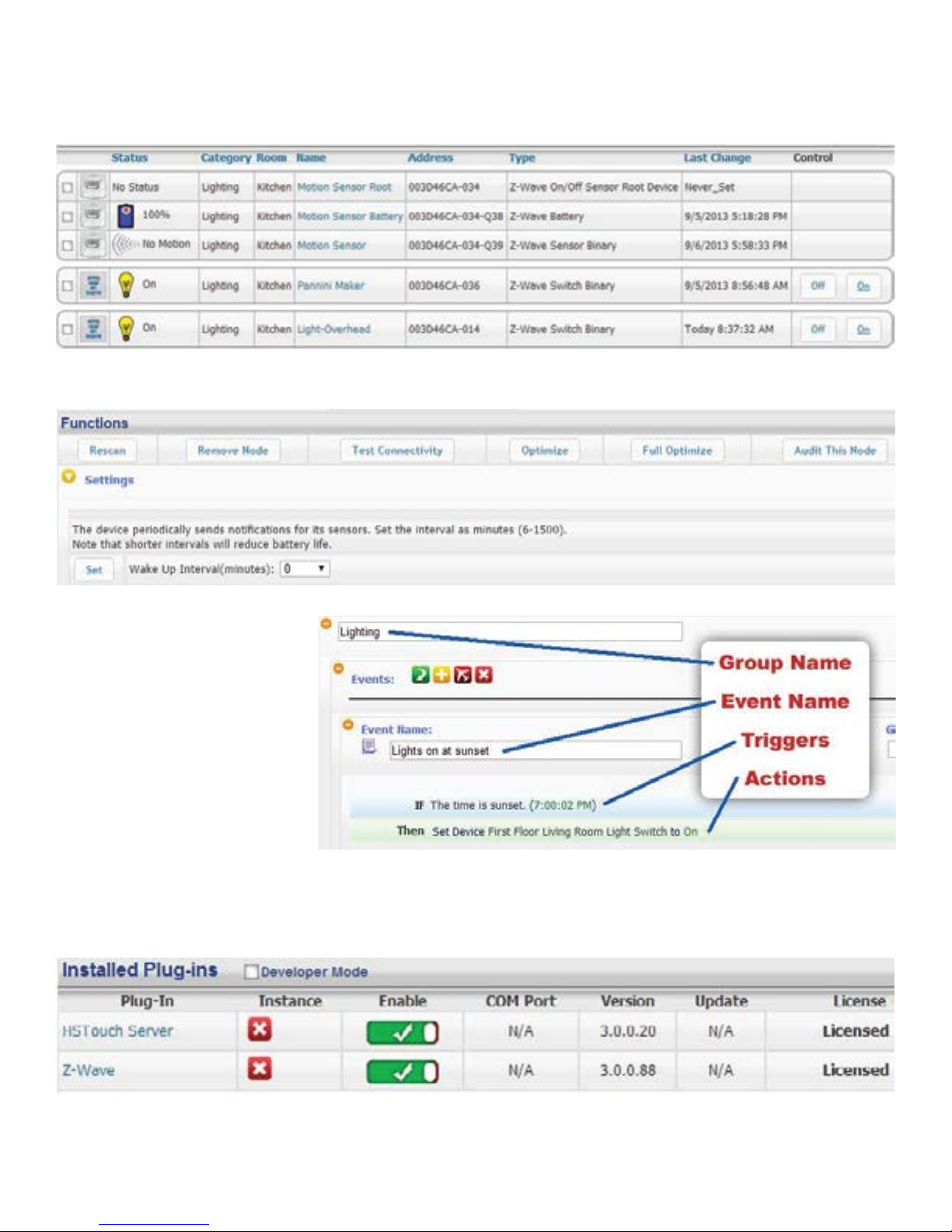Viewport: 952px width, 1232px height.
Task: Turn Pannini Maker On
Action: click(x=863, y=286)
